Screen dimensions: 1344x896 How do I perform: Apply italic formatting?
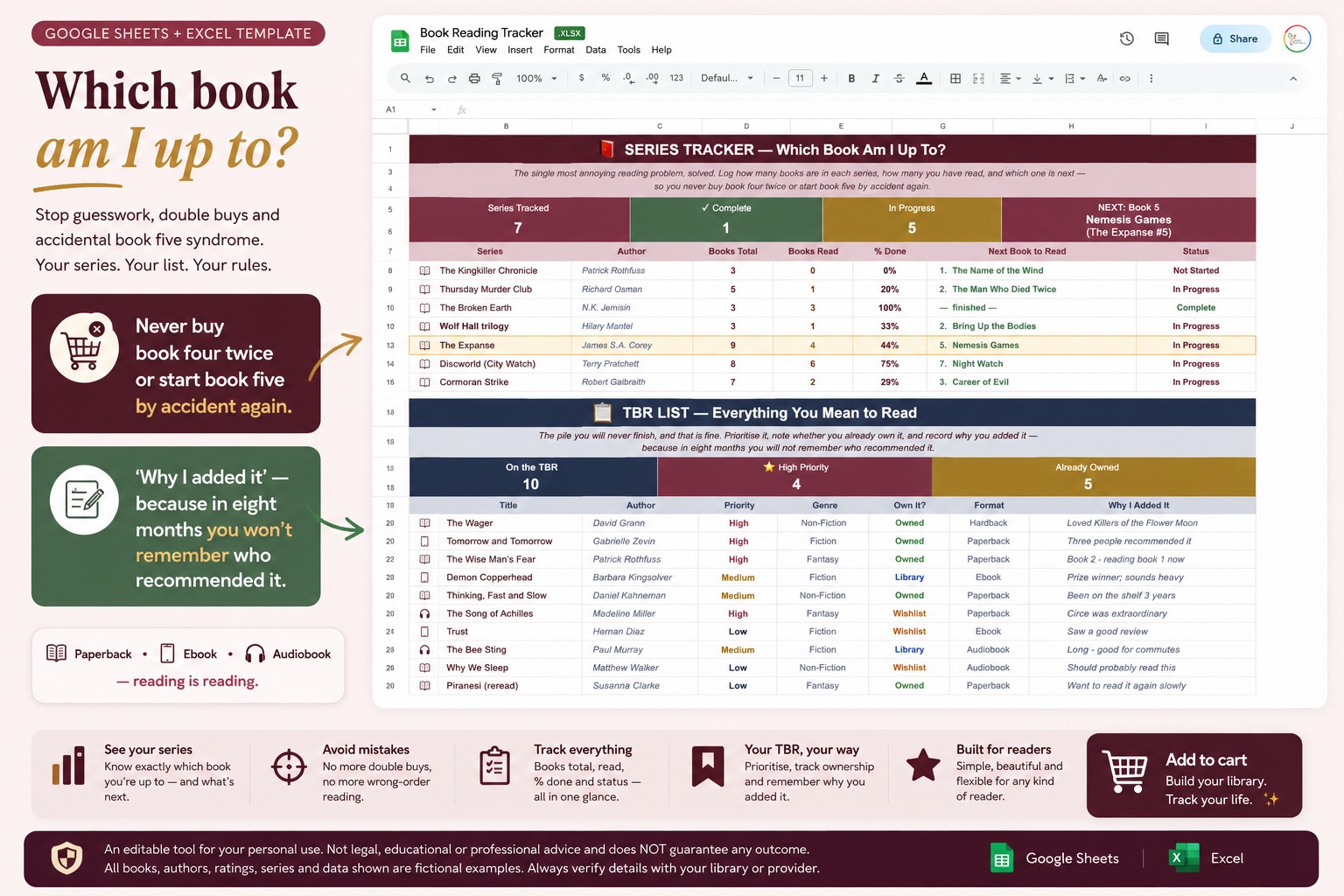coord(875,79)
